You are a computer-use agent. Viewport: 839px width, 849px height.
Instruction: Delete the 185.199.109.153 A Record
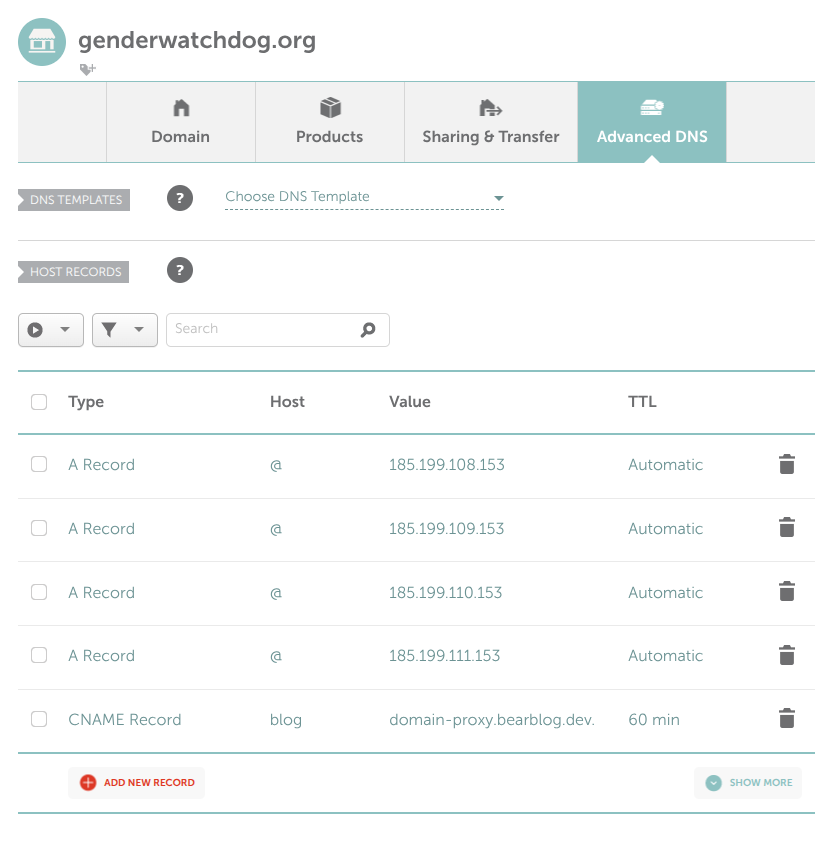coord(787,527)
